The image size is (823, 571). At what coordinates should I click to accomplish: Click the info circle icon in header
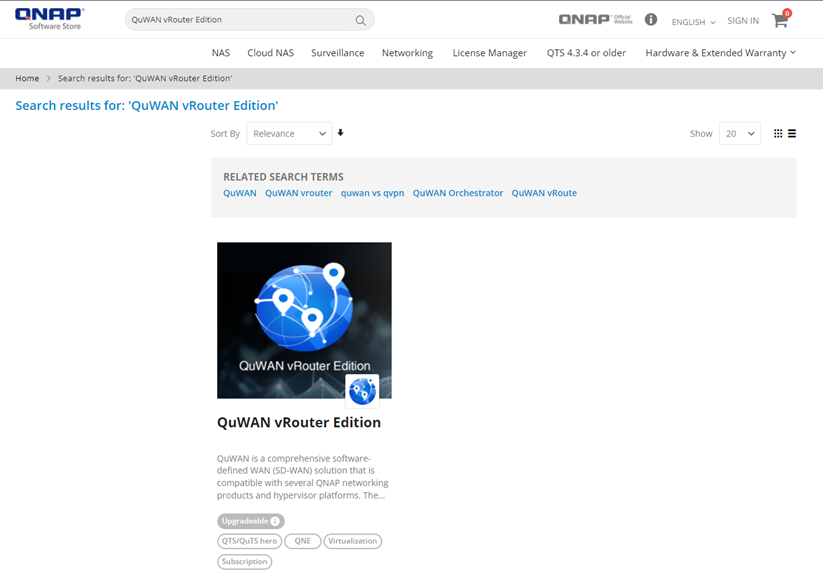(651, 20)
